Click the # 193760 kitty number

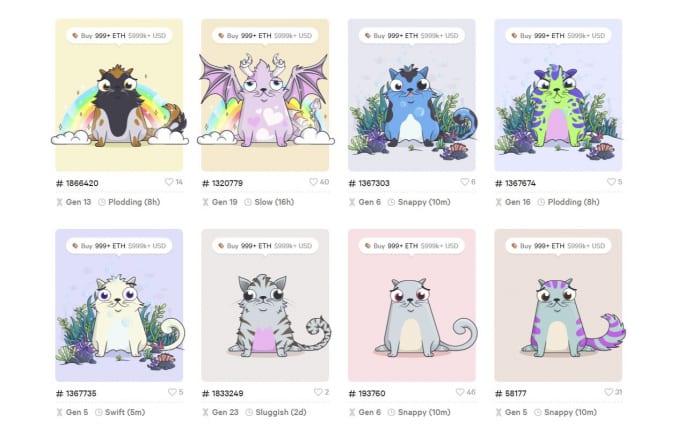[x=367, y=393]
